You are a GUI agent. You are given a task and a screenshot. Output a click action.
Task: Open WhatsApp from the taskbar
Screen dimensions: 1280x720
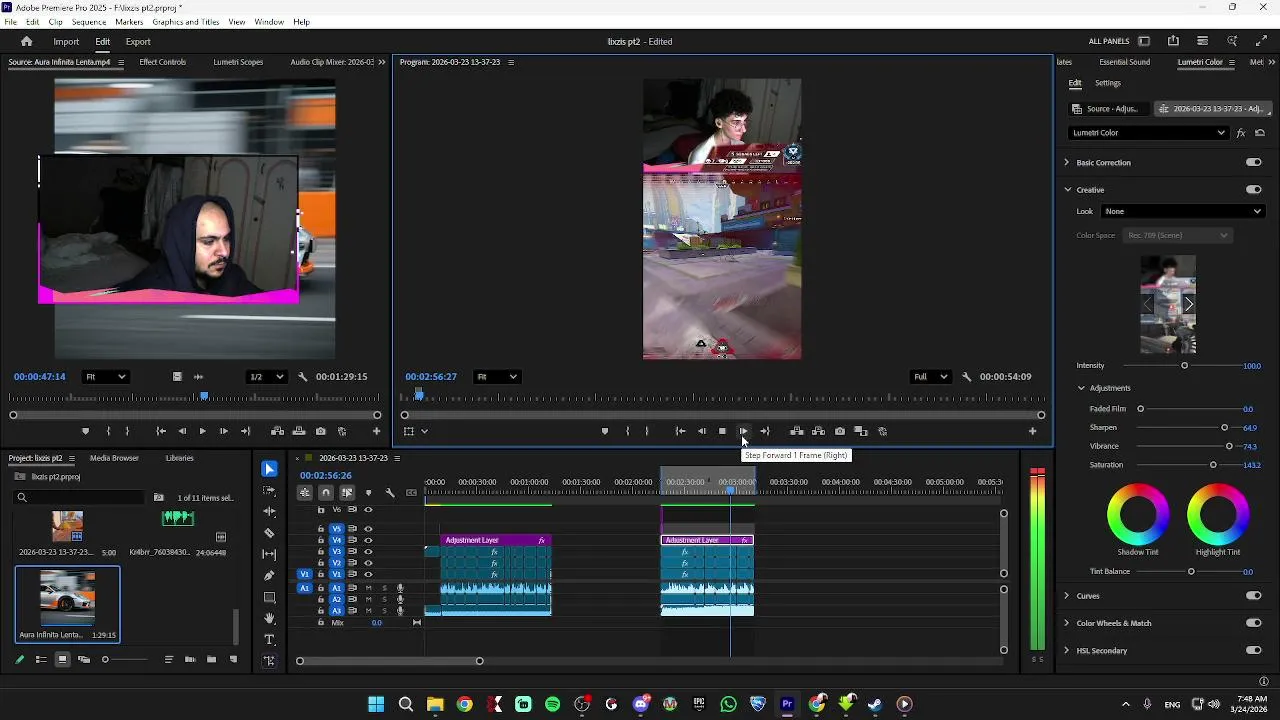pyautogui.click(x=728, y=704)
